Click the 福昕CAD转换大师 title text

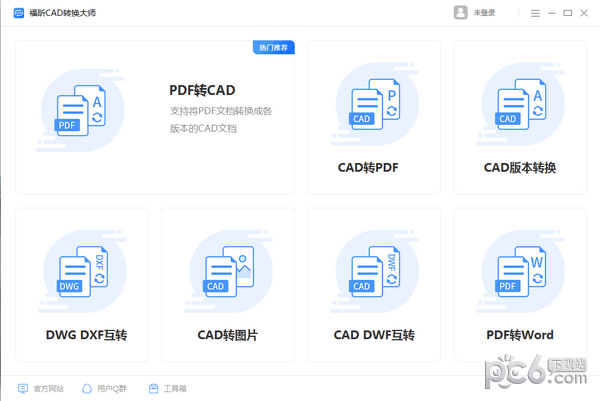(63, 13)
